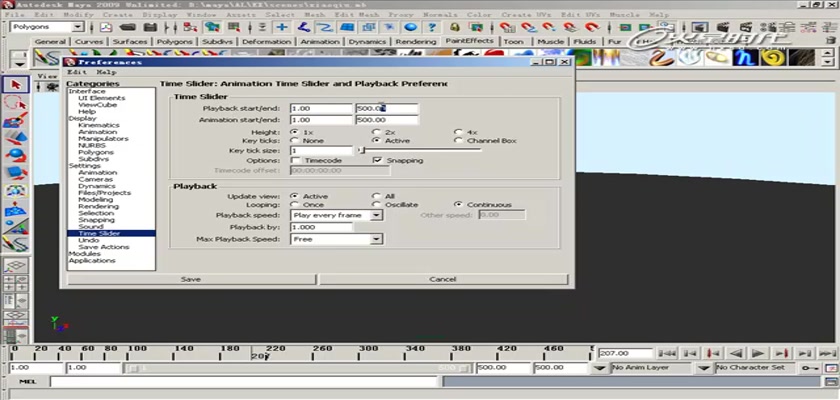
Task: Click the clapperboard render icon in status line
Action: pyautogui.click(x=723, y=27)
